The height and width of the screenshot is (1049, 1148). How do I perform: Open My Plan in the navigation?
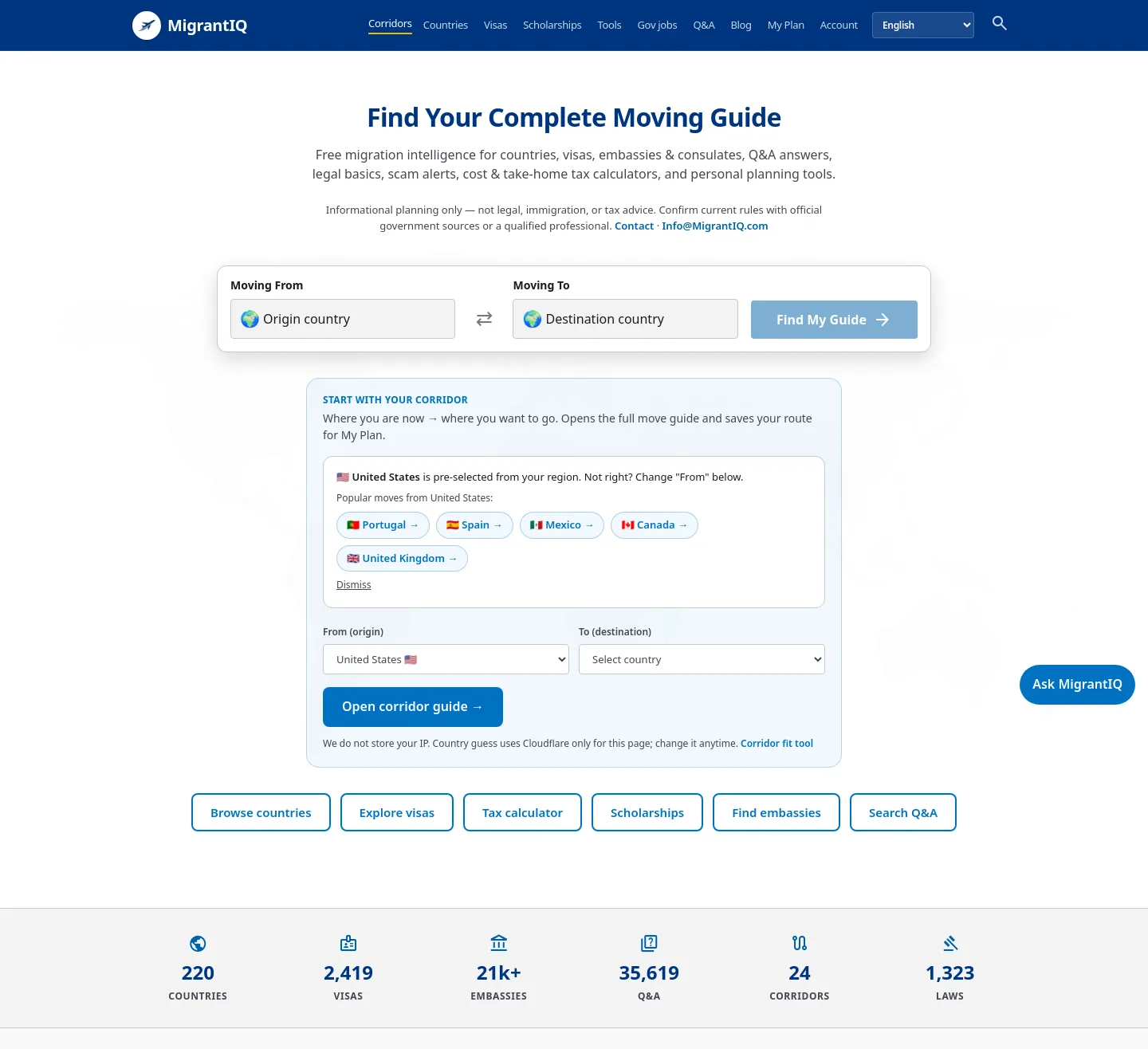[x=786, y=26]
